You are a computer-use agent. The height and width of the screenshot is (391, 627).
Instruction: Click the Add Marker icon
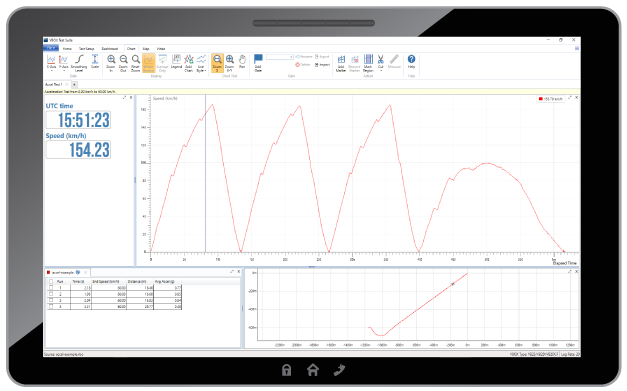(341, 60)
